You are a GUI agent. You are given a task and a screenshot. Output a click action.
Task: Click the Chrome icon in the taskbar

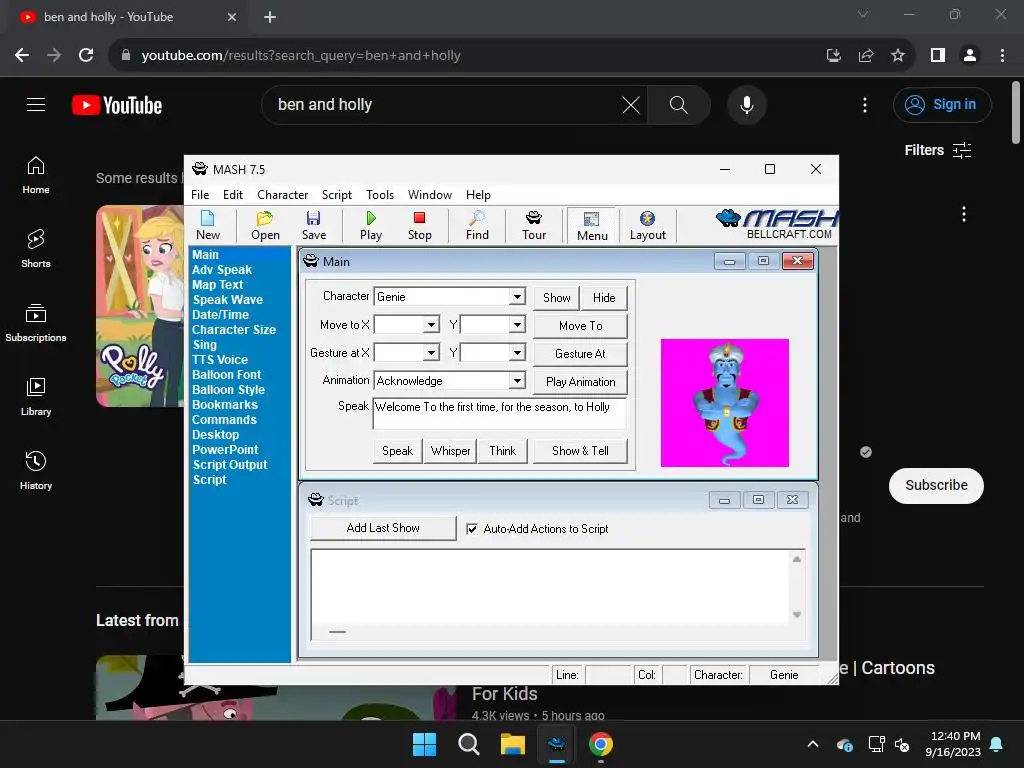point(601,744)
